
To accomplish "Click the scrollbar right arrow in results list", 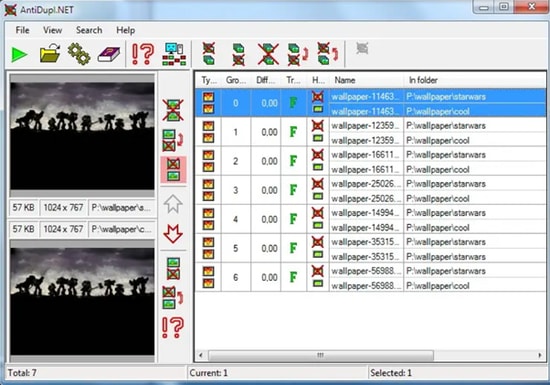I will 540,356.
